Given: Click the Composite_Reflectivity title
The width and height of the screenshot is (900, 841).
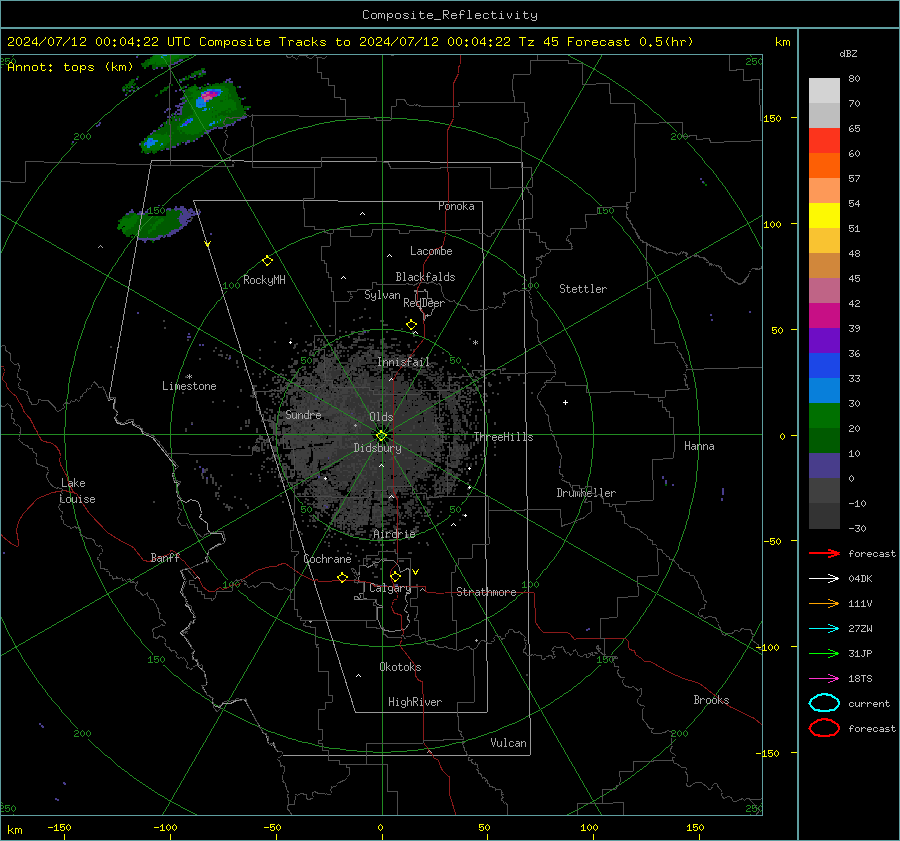Looking at the screenshot, I should (x=450, y=15).
